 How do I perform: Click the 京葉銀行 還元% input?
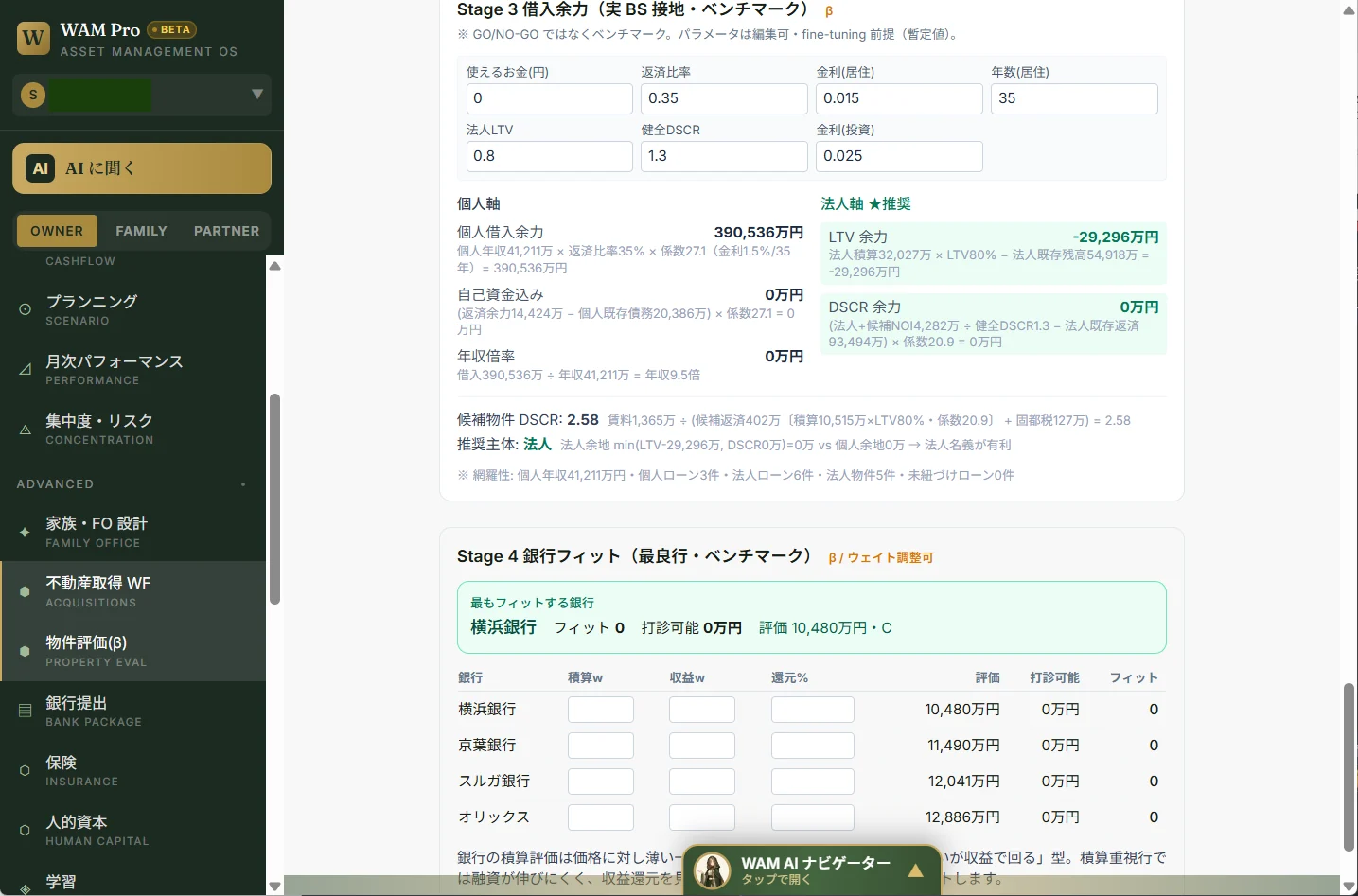point(813,746)
